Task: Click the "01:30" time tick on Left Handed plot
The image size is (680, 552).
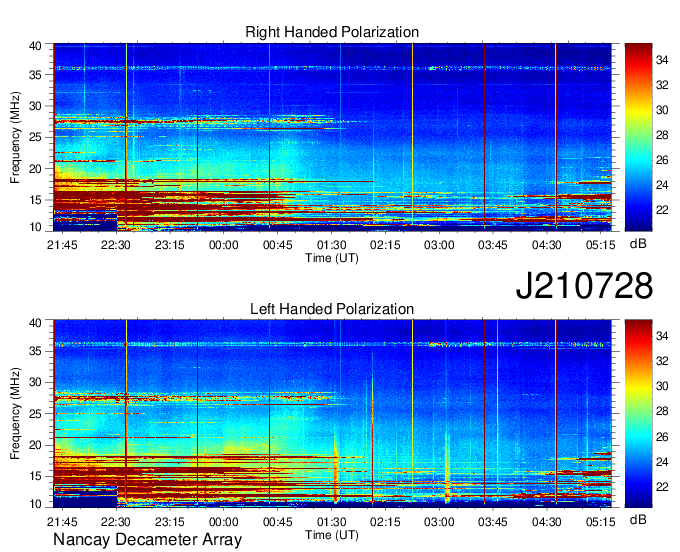Action: (x=331, y=522)
